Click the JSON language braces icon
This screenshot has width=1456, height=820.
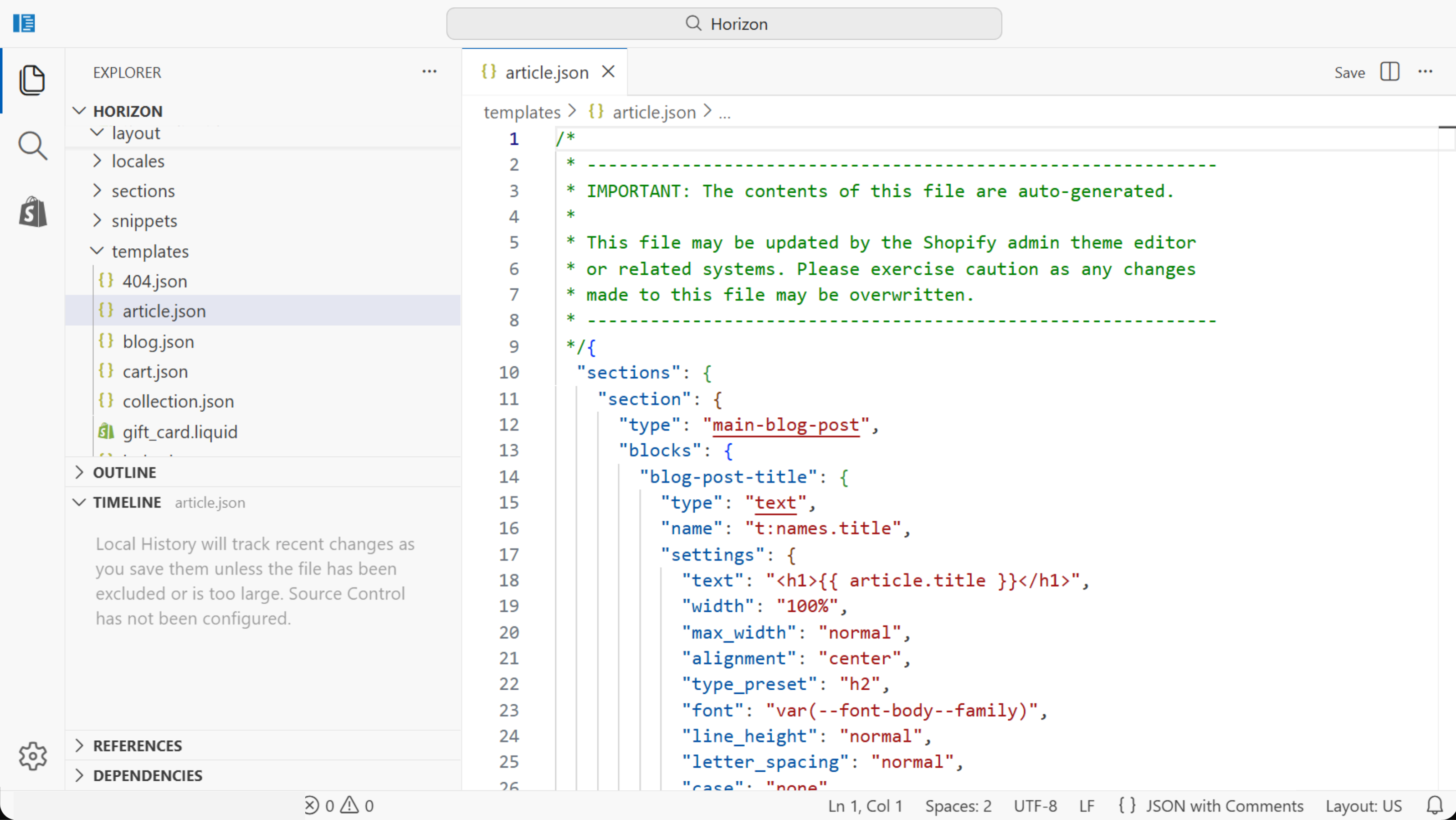tap(1127, 805)
